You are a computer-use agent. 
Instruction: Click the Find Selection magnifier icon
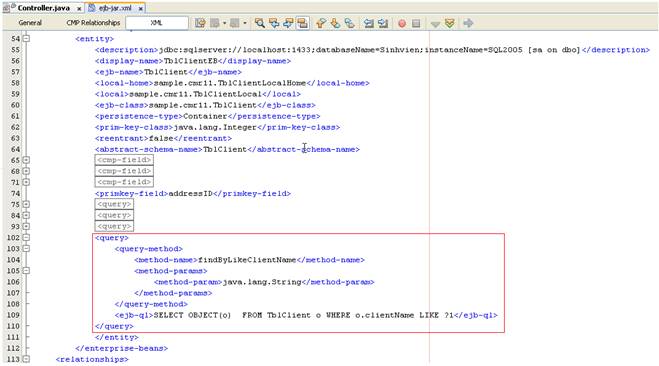coord(260,23)
